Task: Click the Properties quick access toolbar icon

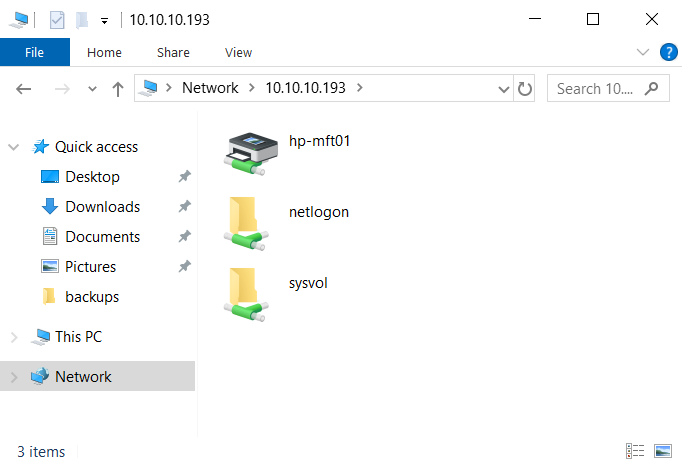Action: pyautogui.click(x=57, y=20)
